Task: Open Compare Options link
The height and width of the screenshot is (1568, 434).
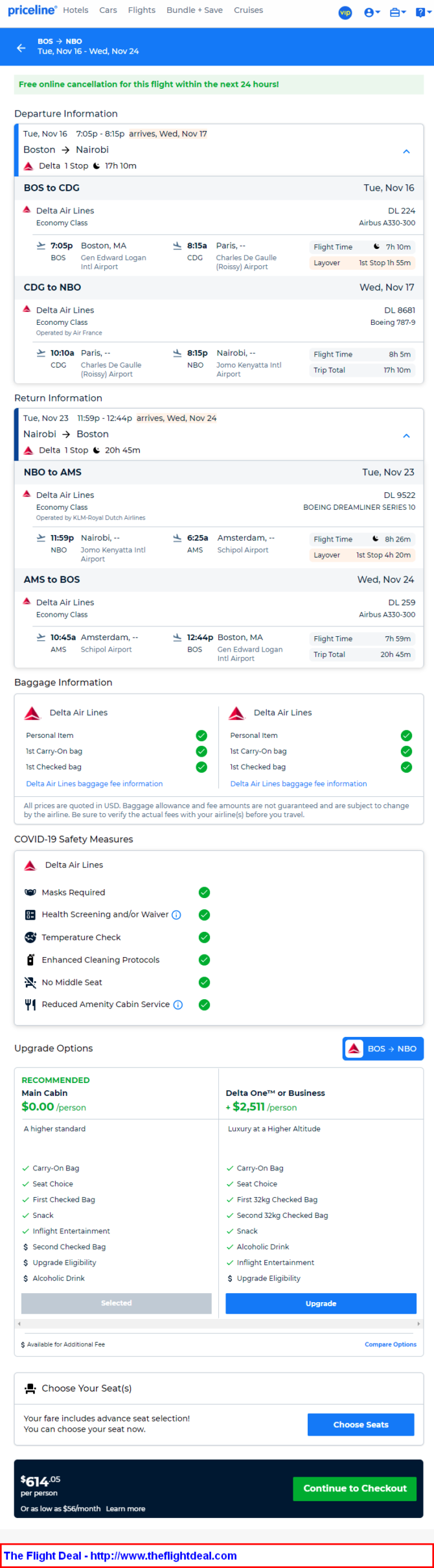Action: pos(391,1344)
